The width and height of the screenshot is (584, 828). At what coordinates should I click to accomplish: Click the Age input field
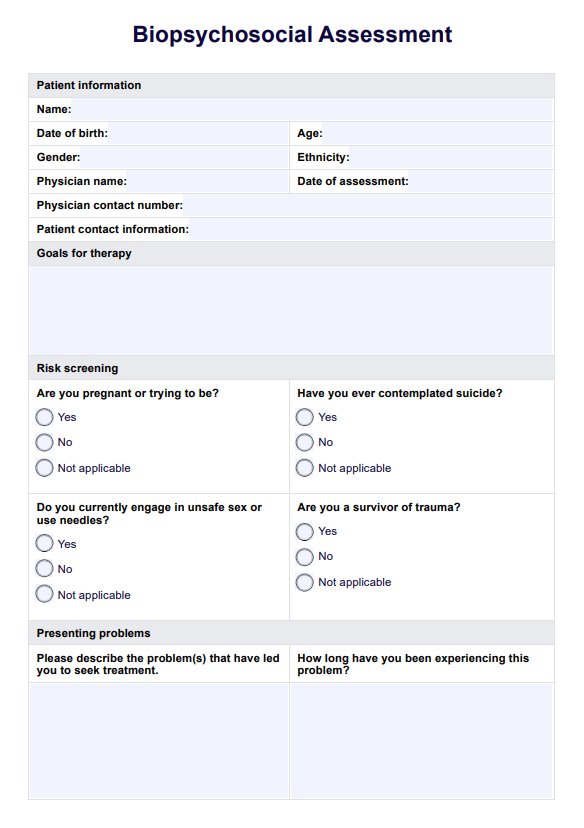(x=438, y=134)
